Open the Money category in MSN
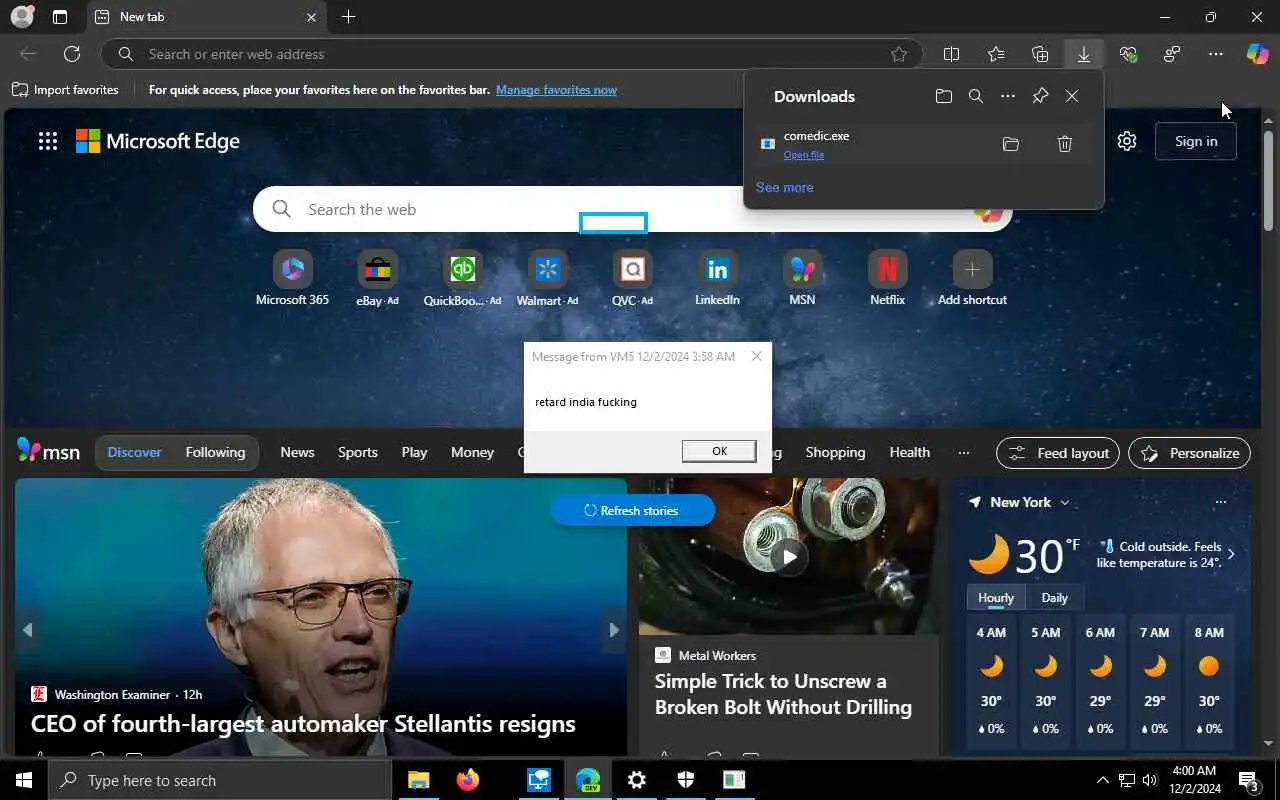 pyautogui.click(x=472, y=452)
